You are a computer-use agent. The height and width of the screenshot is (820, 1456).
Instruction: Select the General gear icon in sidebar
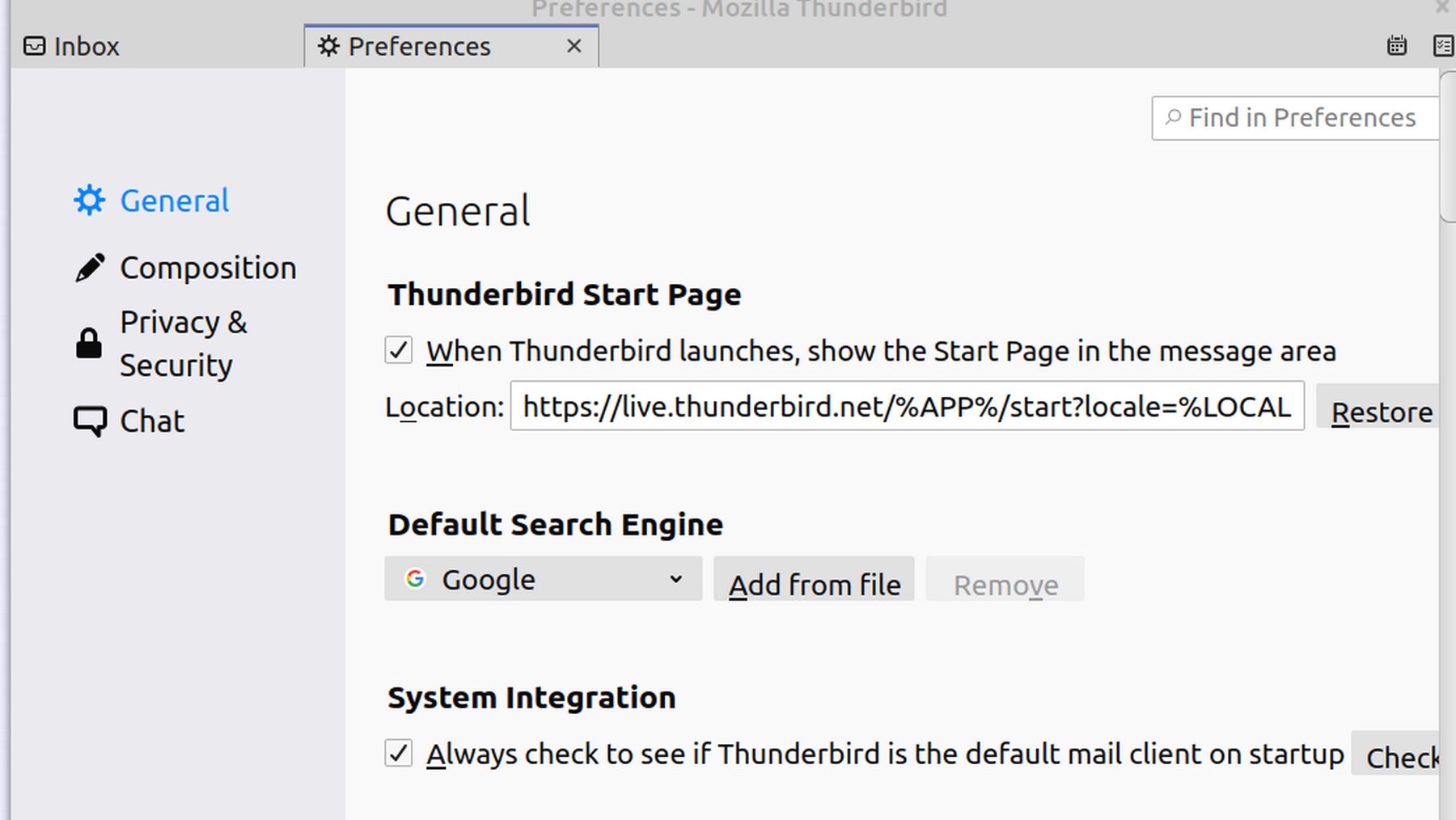[x=89, y=201]
